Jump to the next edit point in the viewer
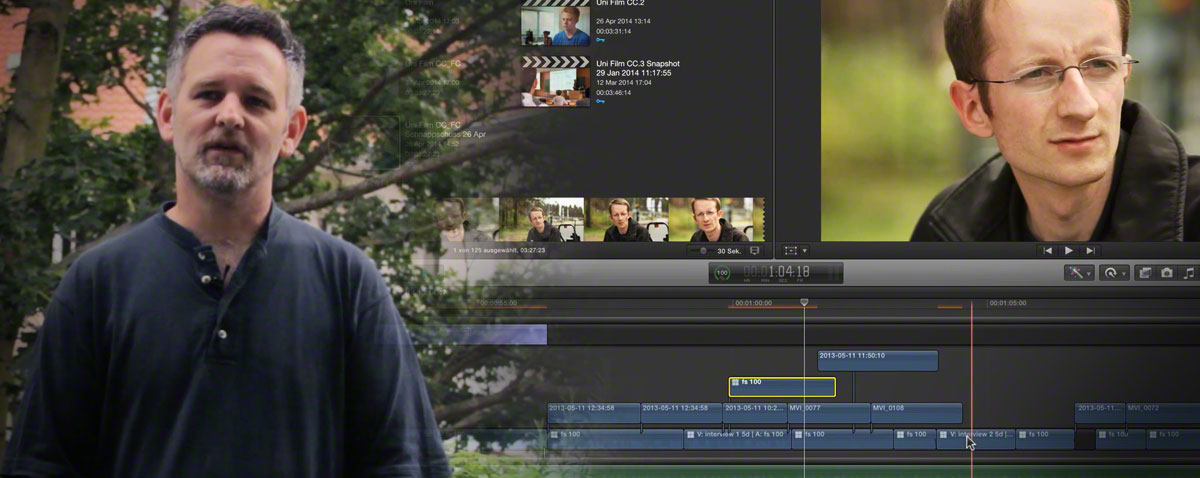1200x478 pixels. (1090, 251)
